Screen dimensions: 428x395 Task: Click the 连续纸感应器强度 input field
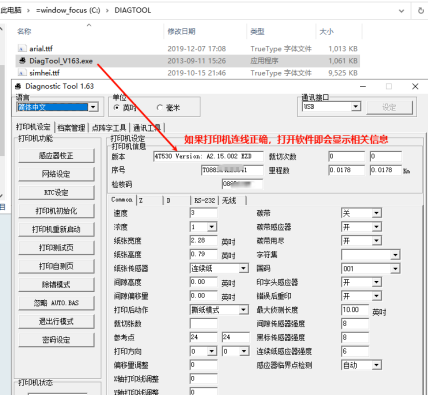click(x=355, y=351)
